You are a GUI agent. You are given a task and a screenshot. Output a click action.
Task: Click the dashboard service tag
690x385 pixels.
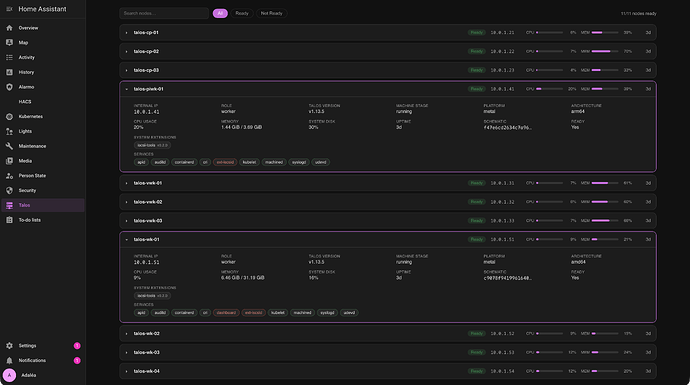pos(226,313)
